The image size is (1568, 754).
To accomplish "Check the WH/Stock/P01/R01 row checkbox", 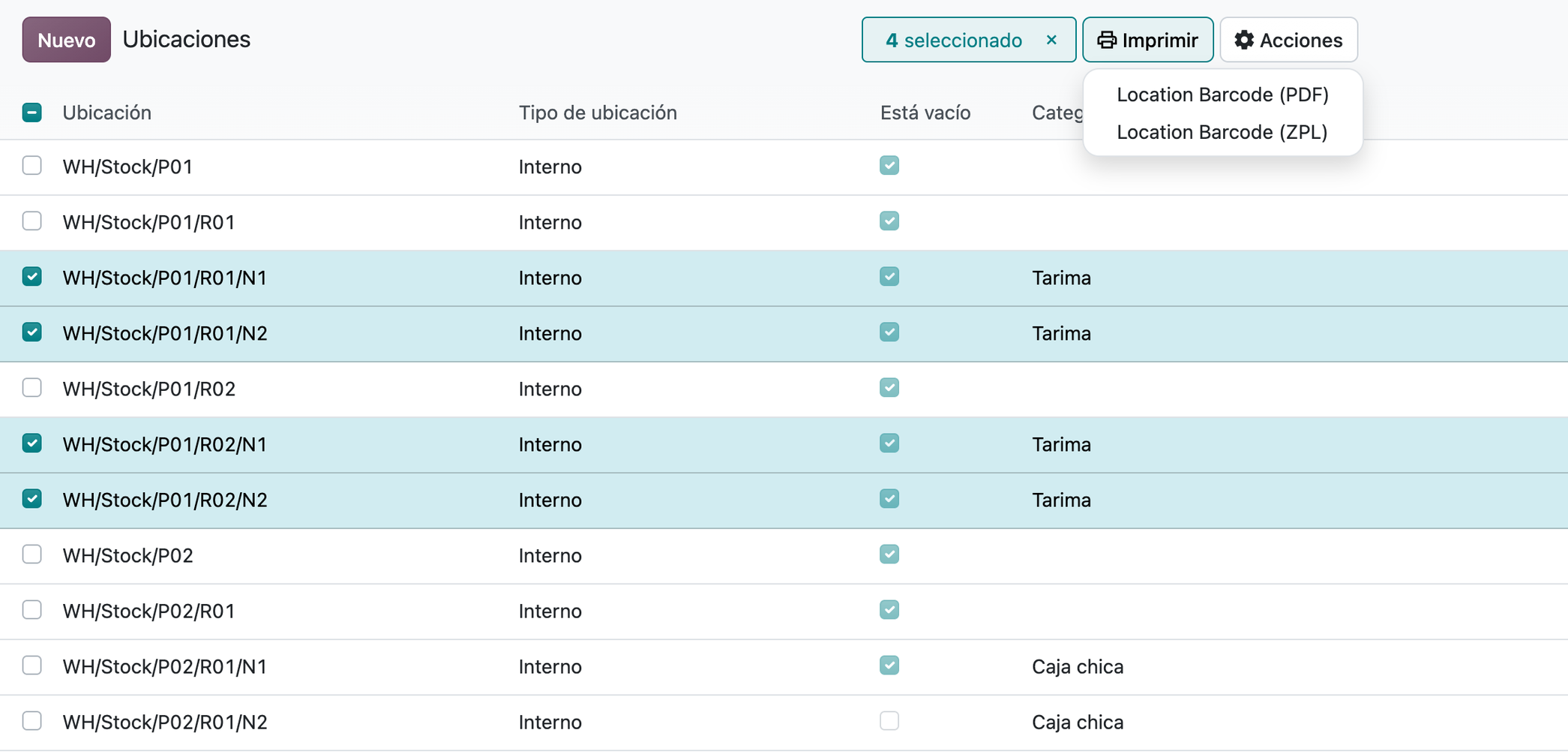I will click(x=32, y=221).
